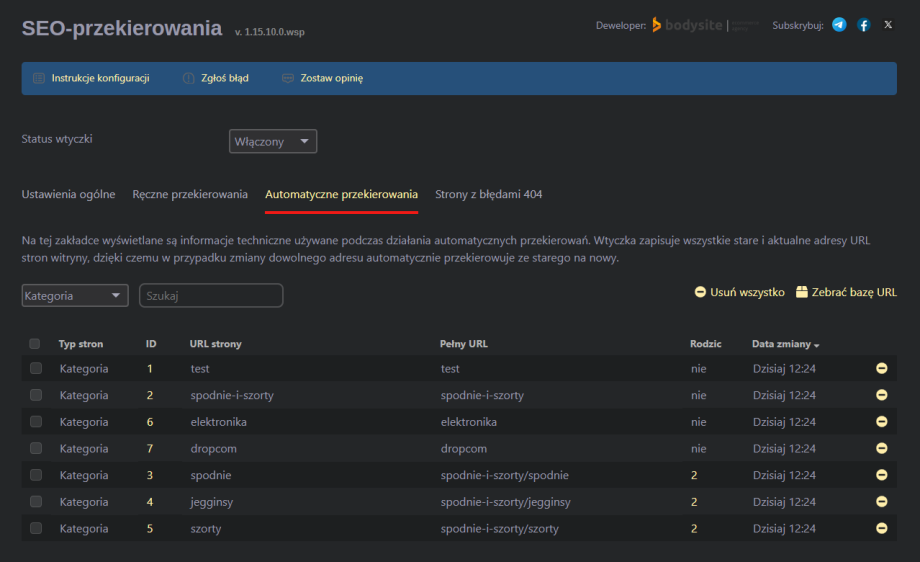This screenshot has width=920, height=562.
Task: Delete the 'jegginsy' row using minus icon
Action: click(882, 502)
